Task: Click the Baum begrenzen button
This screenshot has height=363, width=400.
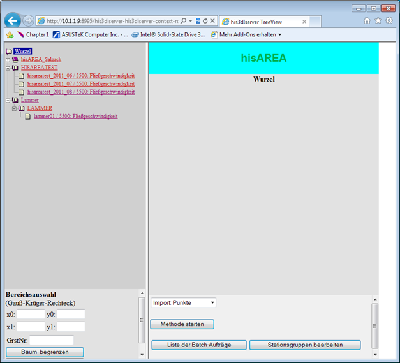Action: pyautogui.click(x=45, y=352)
